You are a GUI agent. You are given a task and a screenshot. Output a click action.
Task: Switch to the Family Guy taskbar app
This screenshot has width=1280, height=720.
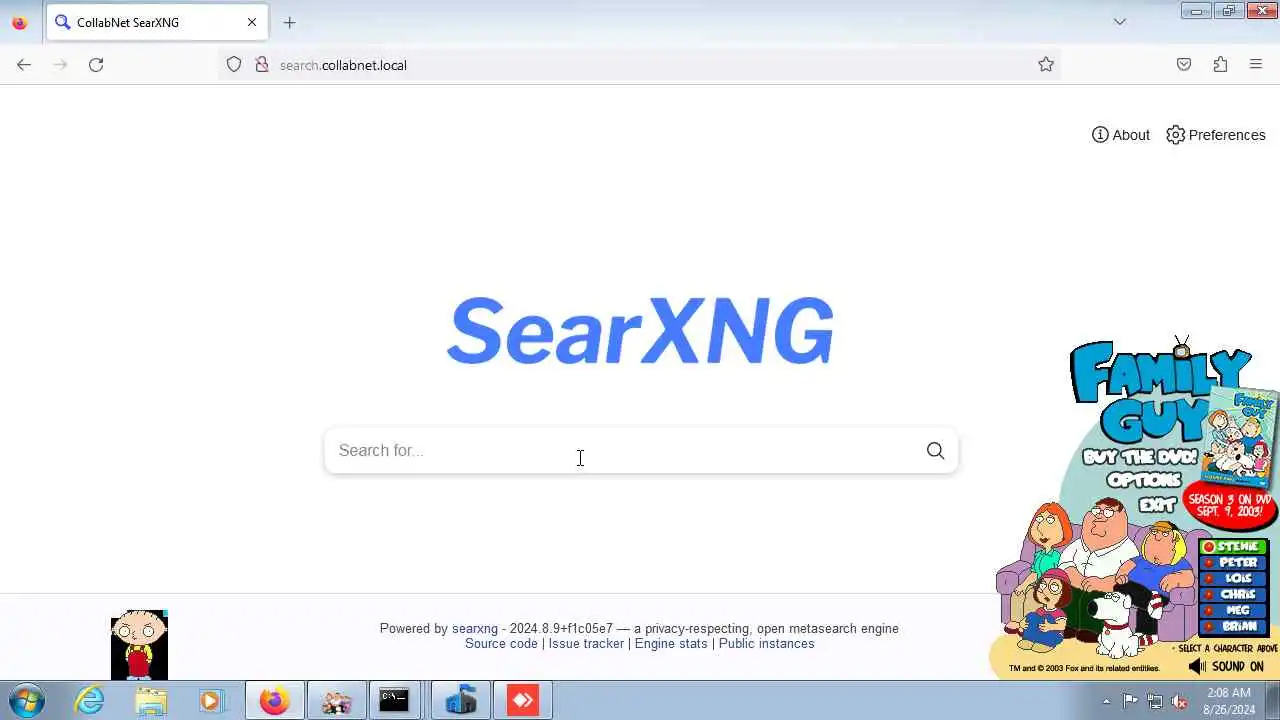tap(336, 701)
